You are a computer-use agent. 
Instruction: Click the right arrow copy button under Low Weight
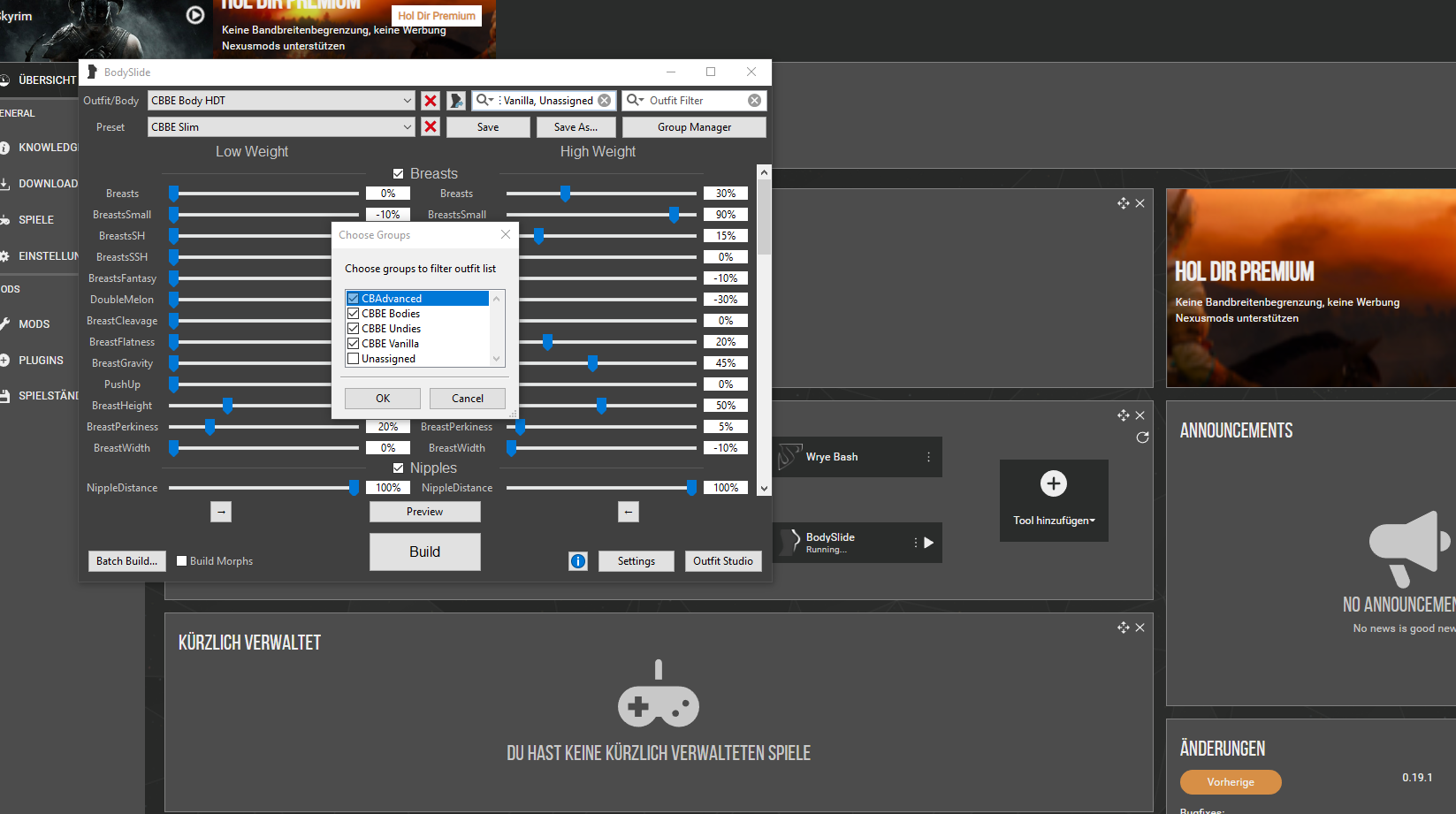pyautogui.click(x=221, y=512)
